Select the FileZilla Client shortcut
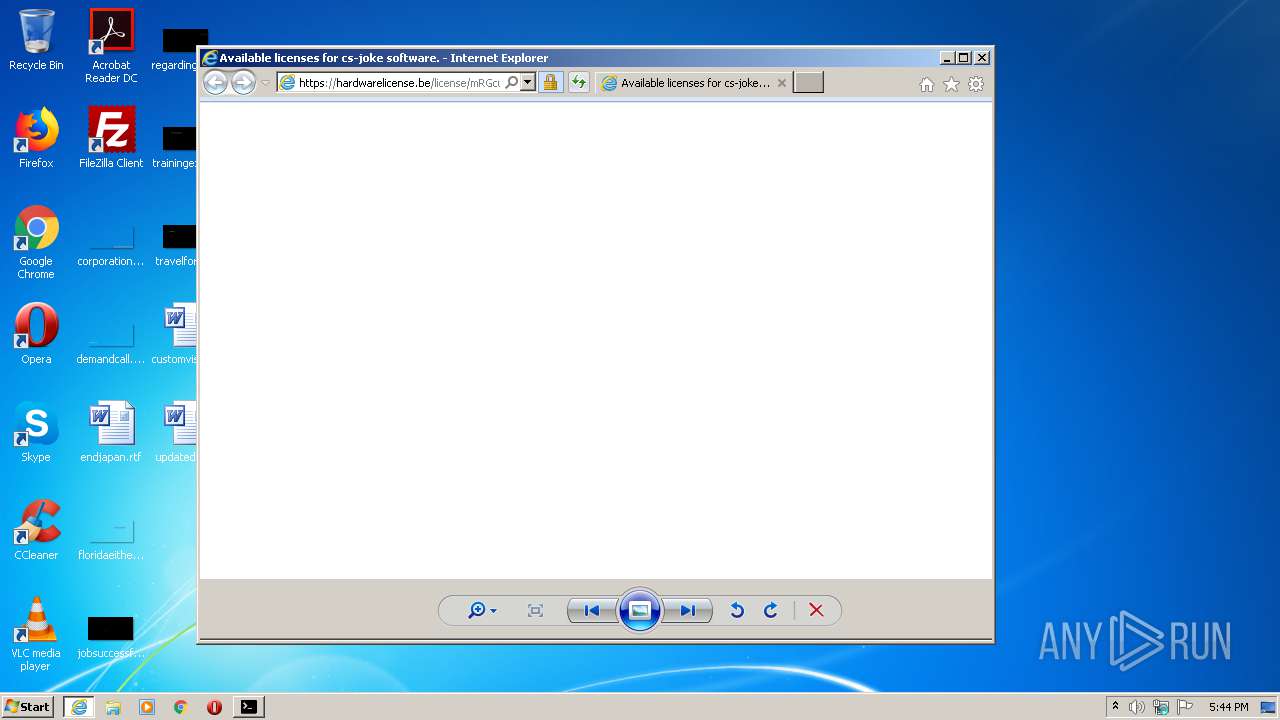Image resolution: width=1280 pixels, height=720 pixels. (x=111, y=138)
